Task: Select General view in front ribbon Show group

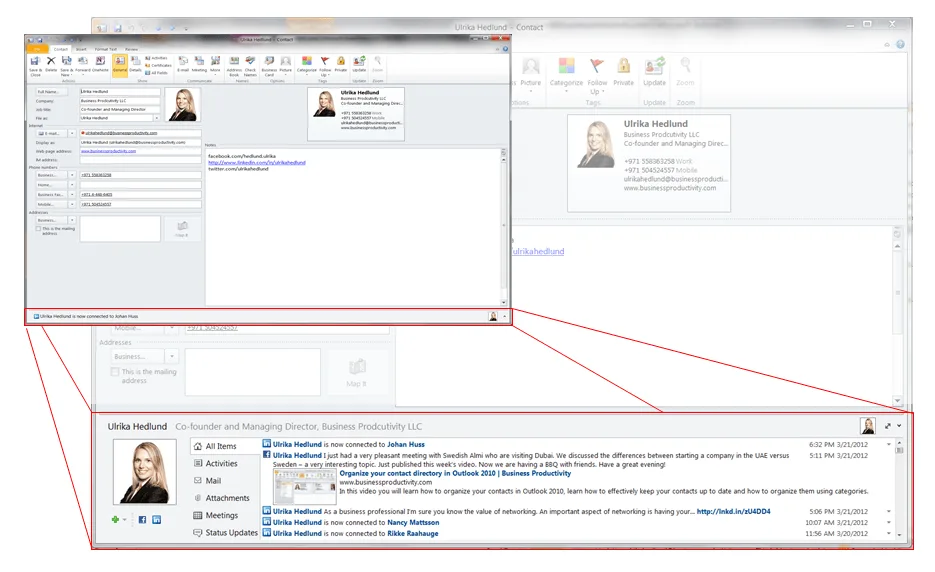Action: [120, 64]
